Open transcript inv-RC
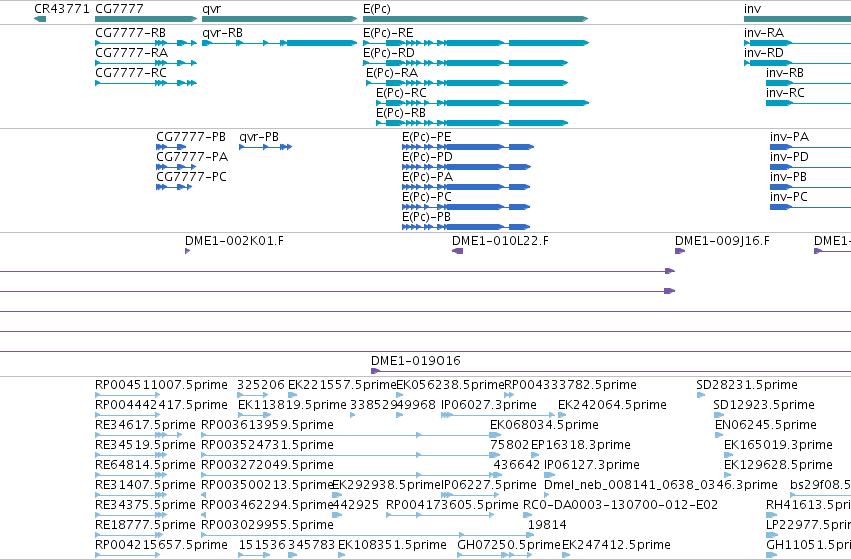 click(x=785, y=93)
